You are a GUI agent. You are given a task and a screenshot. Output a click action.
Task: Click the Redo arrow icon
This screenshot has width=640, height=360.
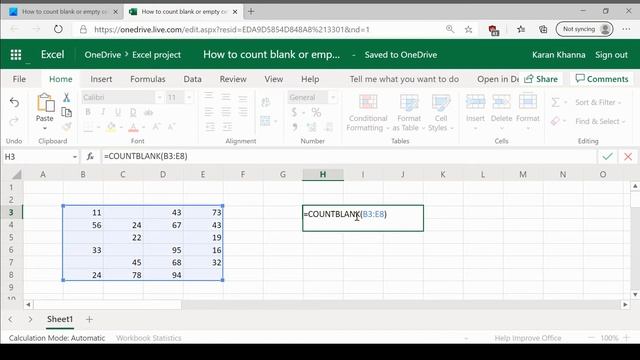[14, 121]
